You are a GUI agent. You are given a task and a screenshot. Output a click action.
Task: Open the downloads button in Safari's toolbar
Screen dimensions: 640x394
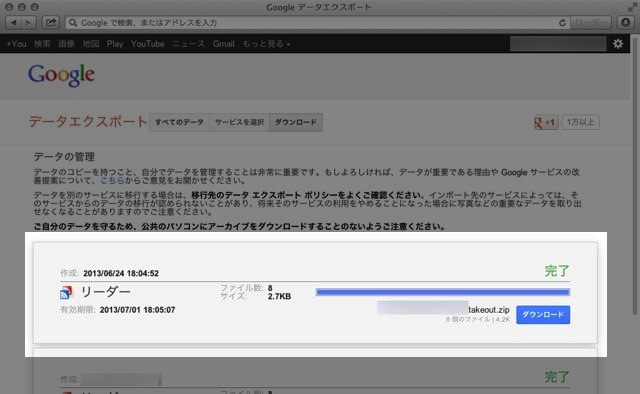(x=625, y=22)
